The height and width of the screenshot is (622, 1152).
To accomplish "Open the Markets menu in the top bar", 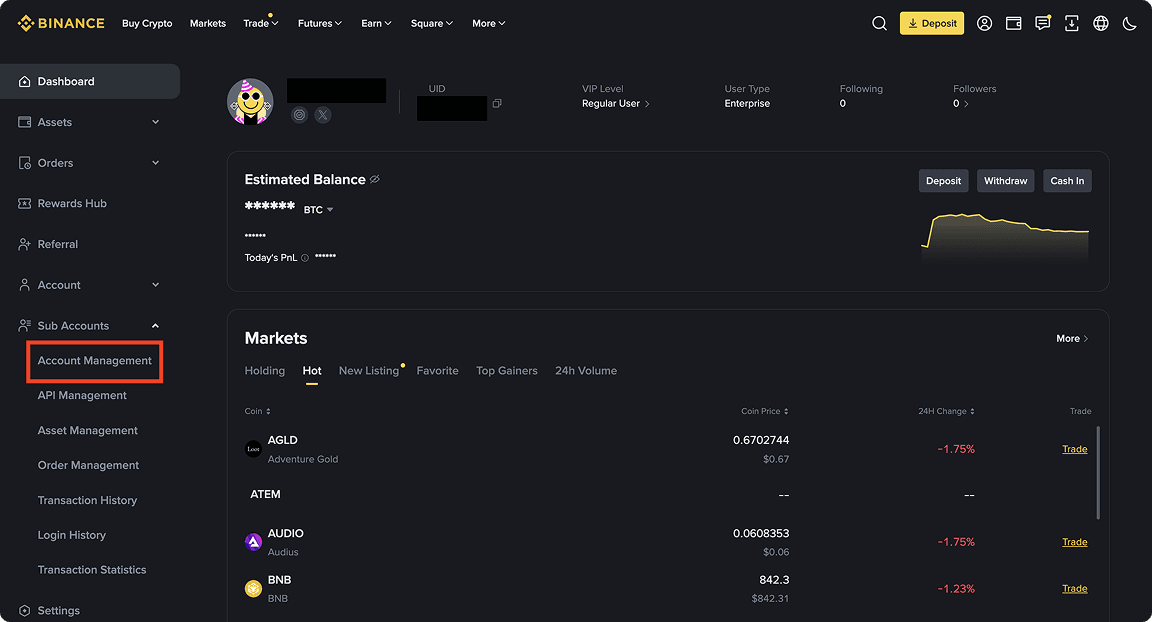I will click(x=207, y=23).
